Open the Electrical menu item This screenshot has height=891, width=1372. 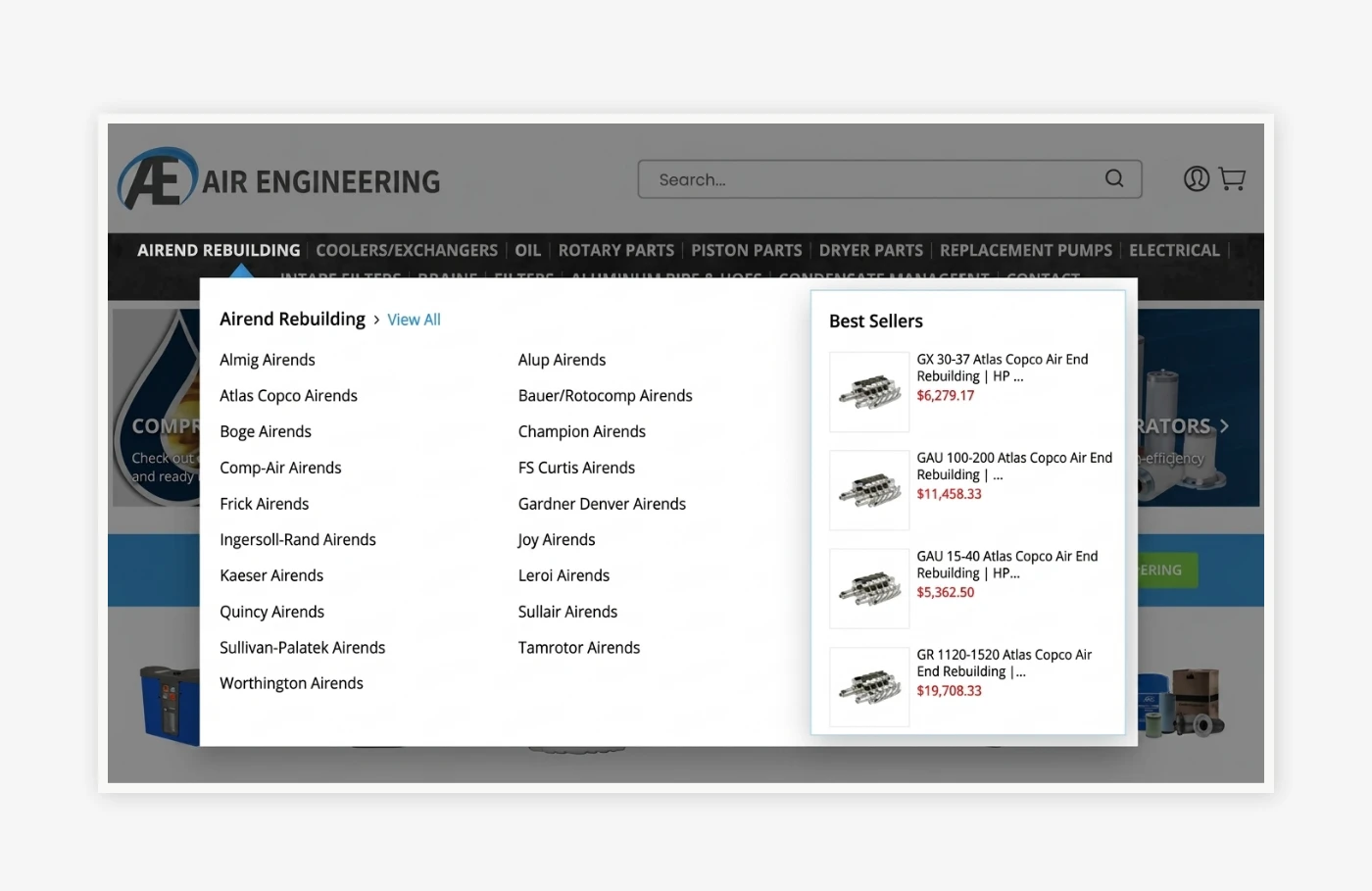click(1174, 250)
